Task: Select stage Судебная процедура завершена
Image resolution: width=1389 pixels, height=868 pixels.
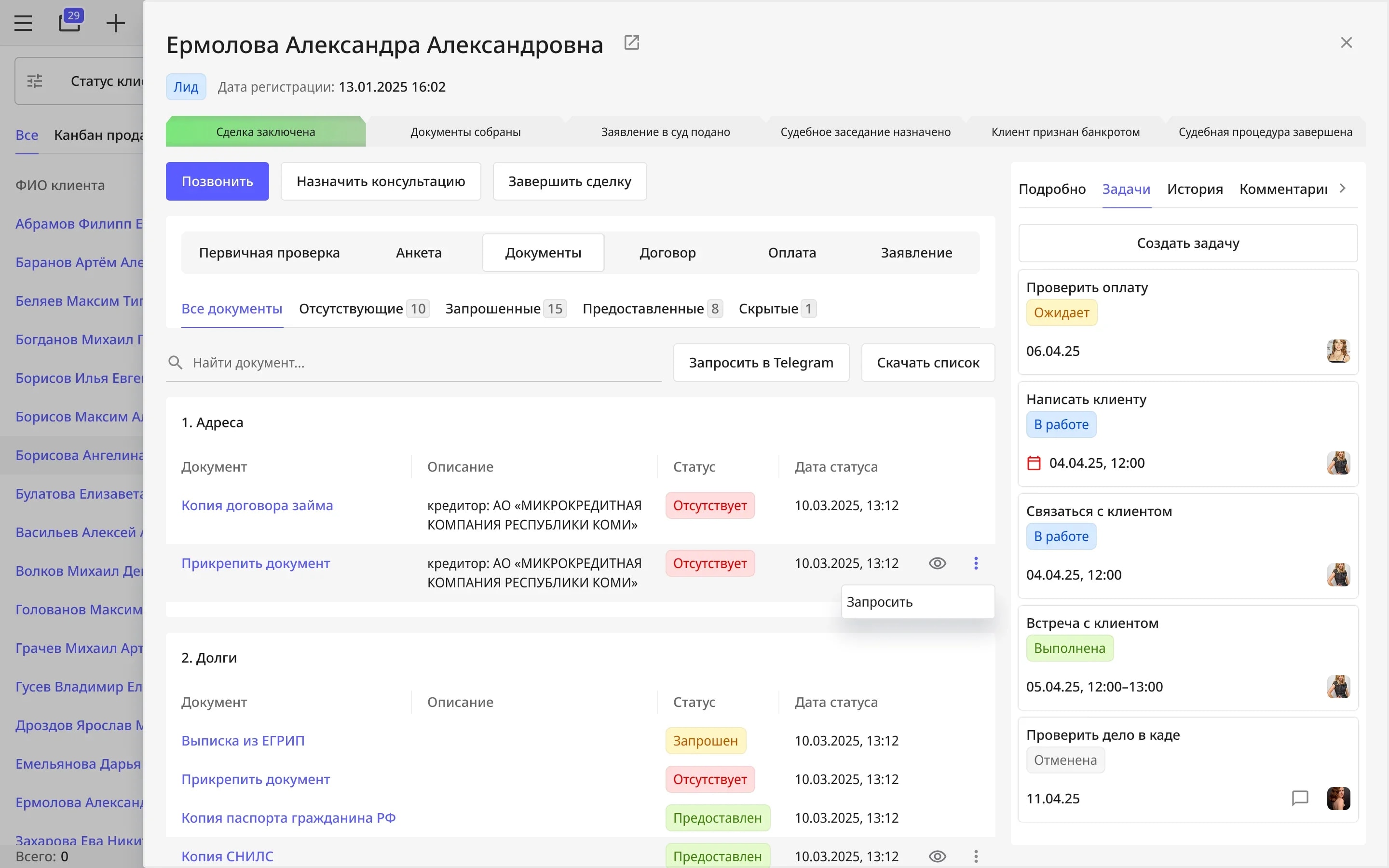Action: coord(1265,132)
